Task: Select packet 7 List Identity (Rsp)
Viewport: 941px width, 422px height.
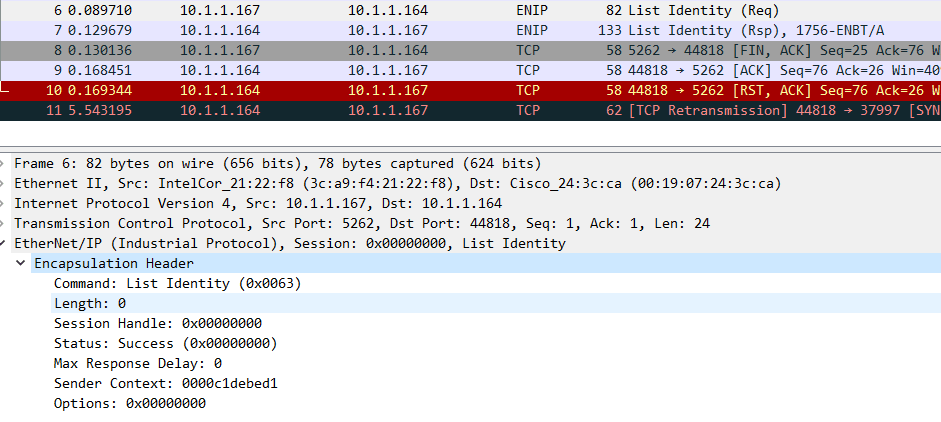Action: [470, 30]
